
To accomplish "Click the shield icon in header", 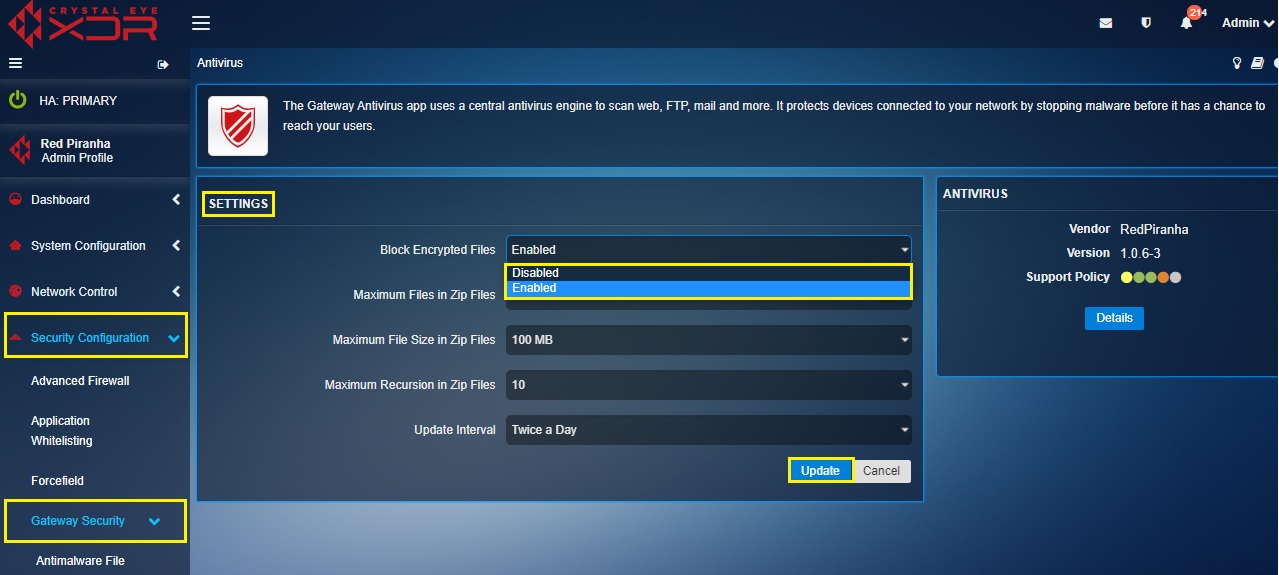I will (1146, 23).
